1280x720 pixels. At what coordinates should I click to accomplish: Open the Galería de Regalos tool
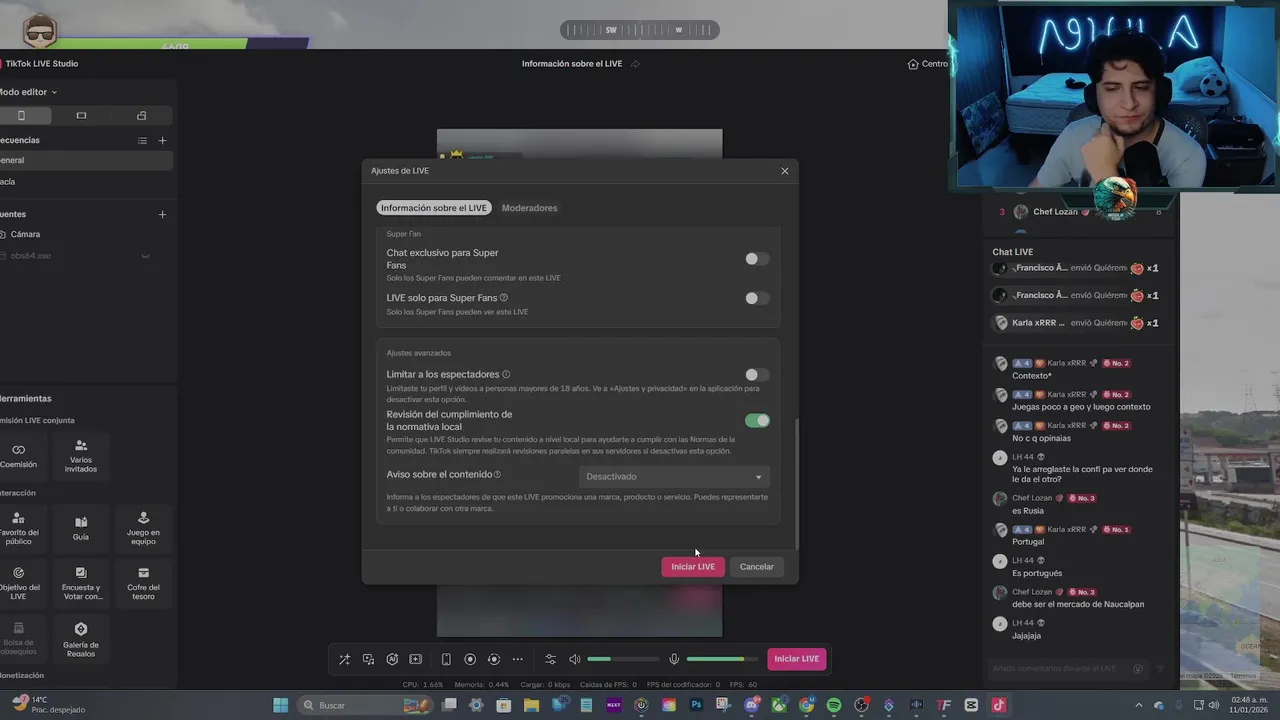tap(81, 637)
